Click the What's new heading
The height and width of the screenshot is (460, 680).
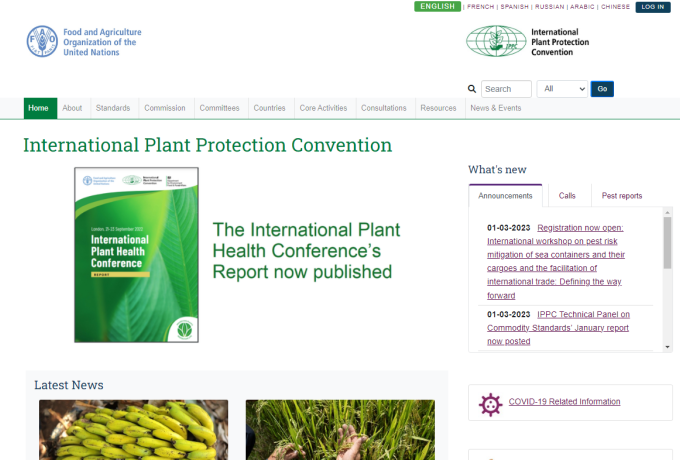click(497, 170)
